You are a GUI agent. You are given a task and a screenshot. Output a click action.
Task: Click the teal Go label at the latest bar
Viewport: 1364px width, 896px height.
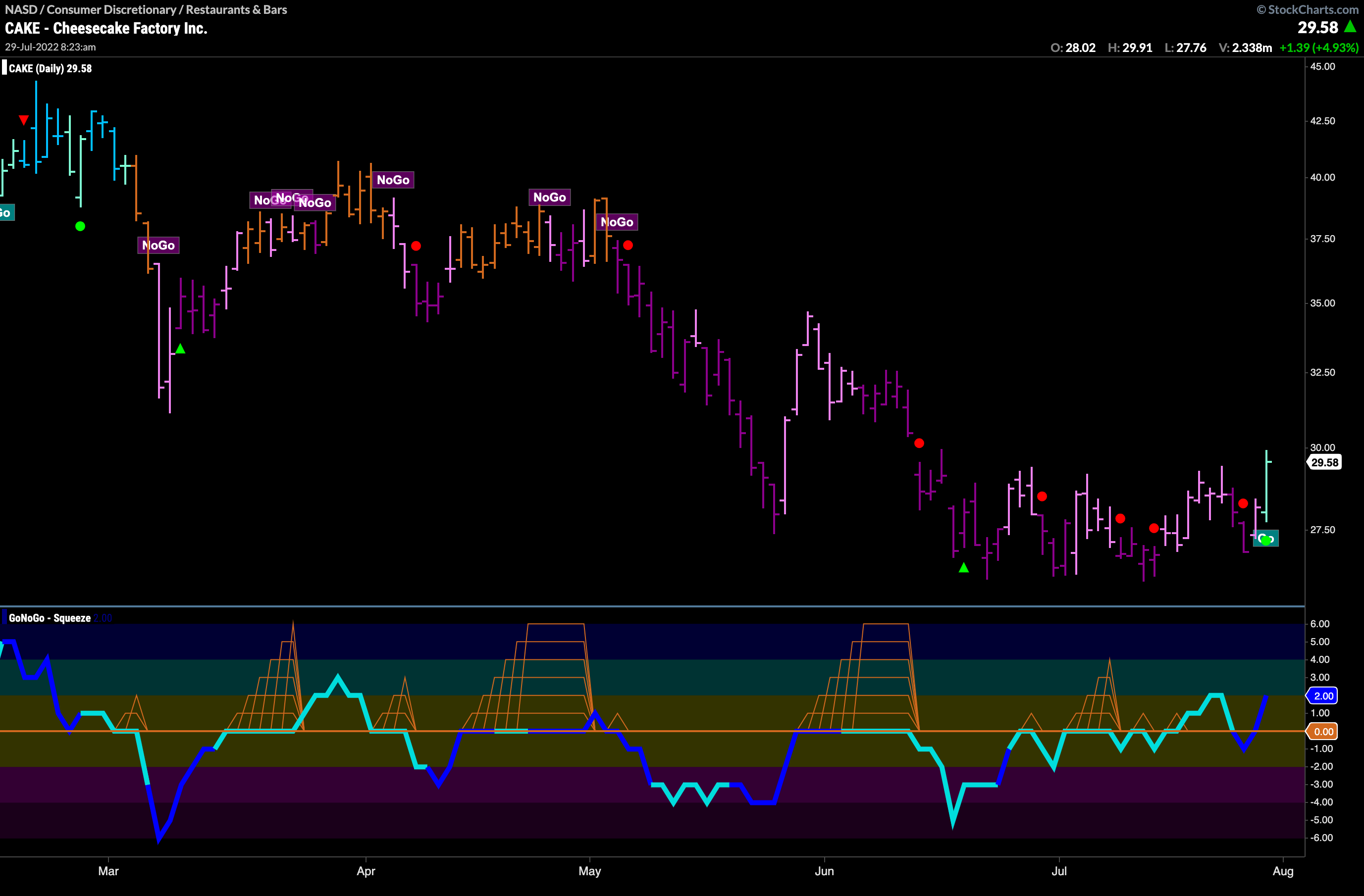[x=1265, y=538]
